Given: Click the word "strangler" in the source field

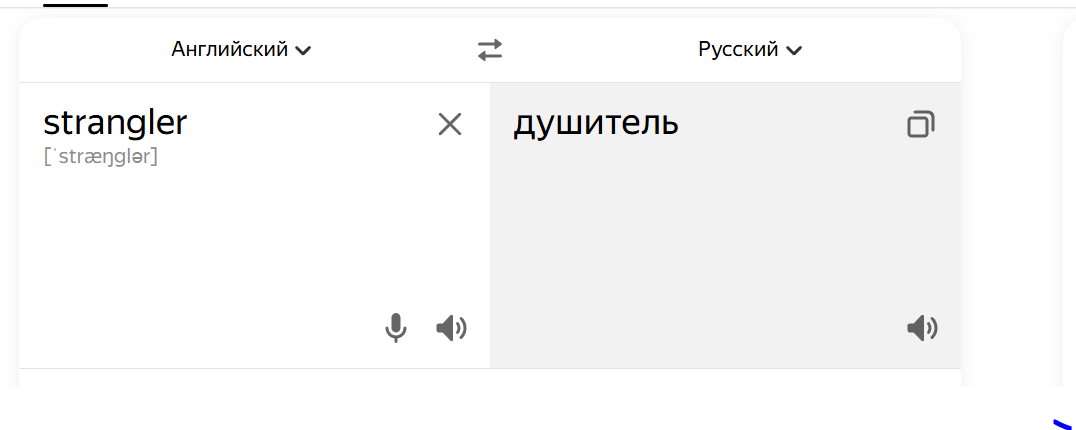Looking at the screenshot, I should pos(115,123).
